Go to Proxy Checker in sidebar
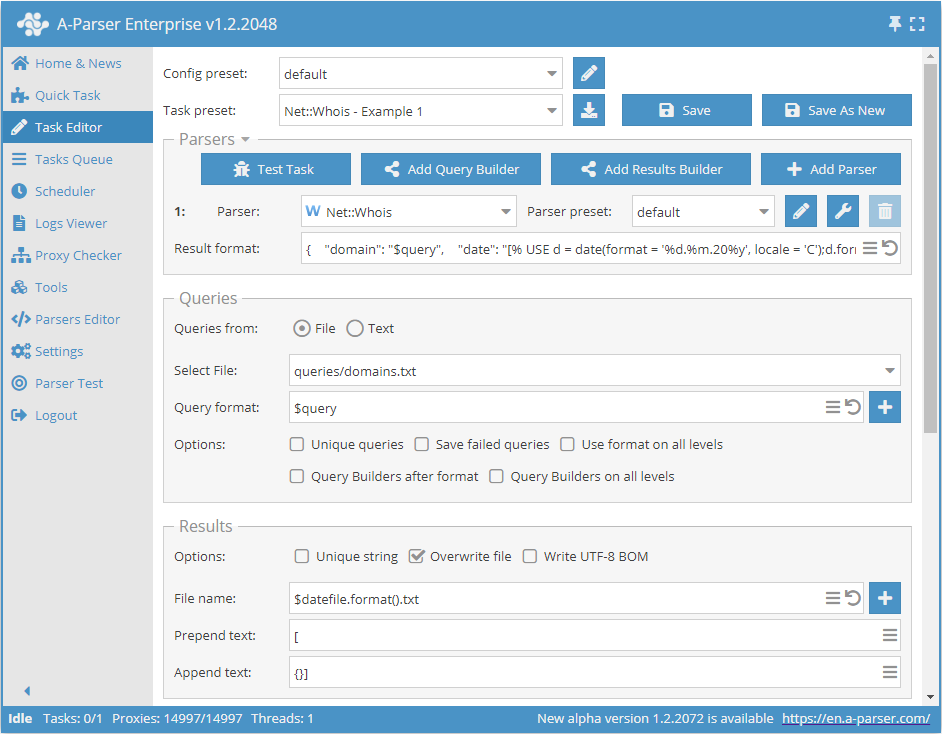Image resolution: width=942 pixels, height=734 pixels. [x=78, y=255]
